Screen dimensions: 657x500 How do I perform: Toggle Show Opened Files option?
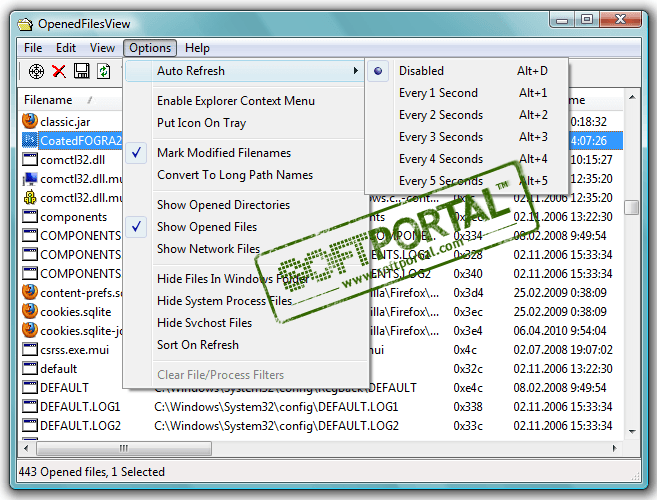[x=247, y=227]
